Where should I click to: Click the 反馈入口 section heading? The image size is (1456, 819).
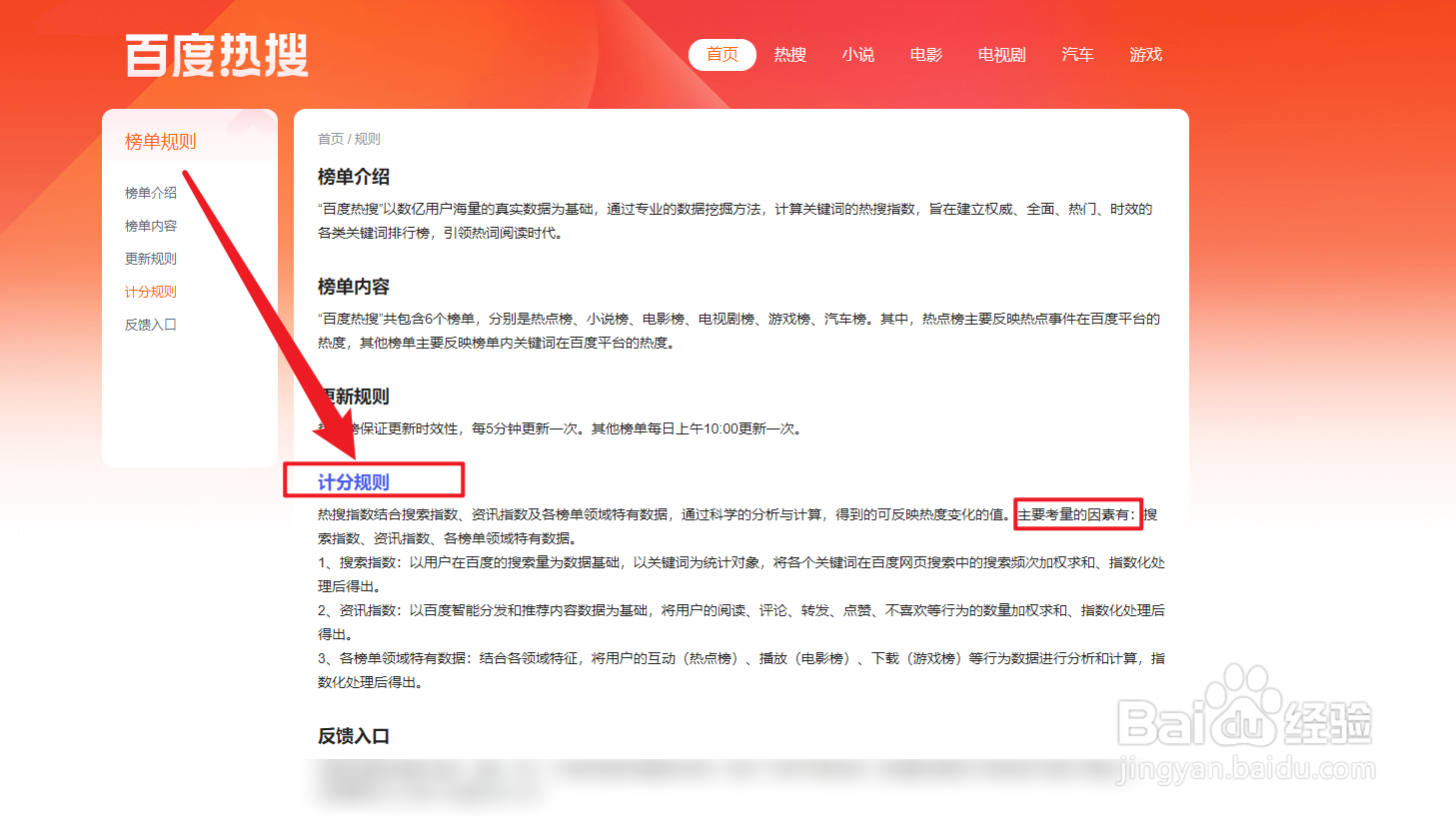(354, 736)
